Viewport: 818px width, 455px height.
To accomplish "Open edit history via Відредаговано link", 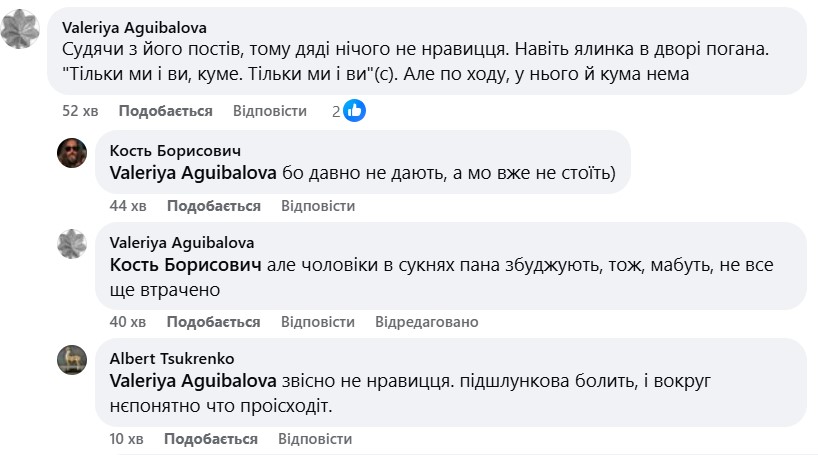I will click(x=426, y=322).
